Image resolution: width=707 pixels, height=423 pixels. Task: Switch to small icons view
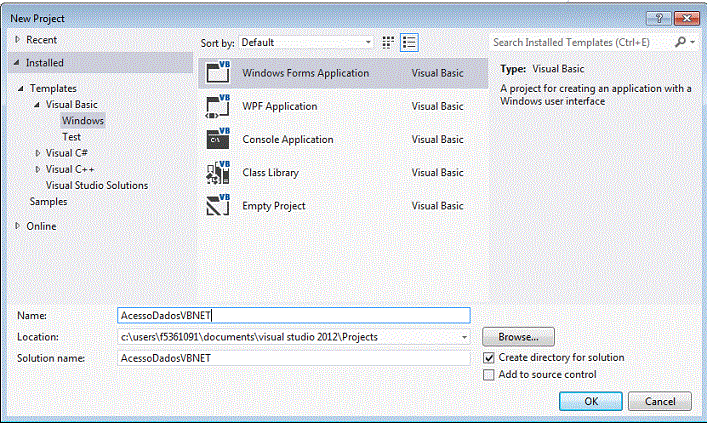click(388, 42)
